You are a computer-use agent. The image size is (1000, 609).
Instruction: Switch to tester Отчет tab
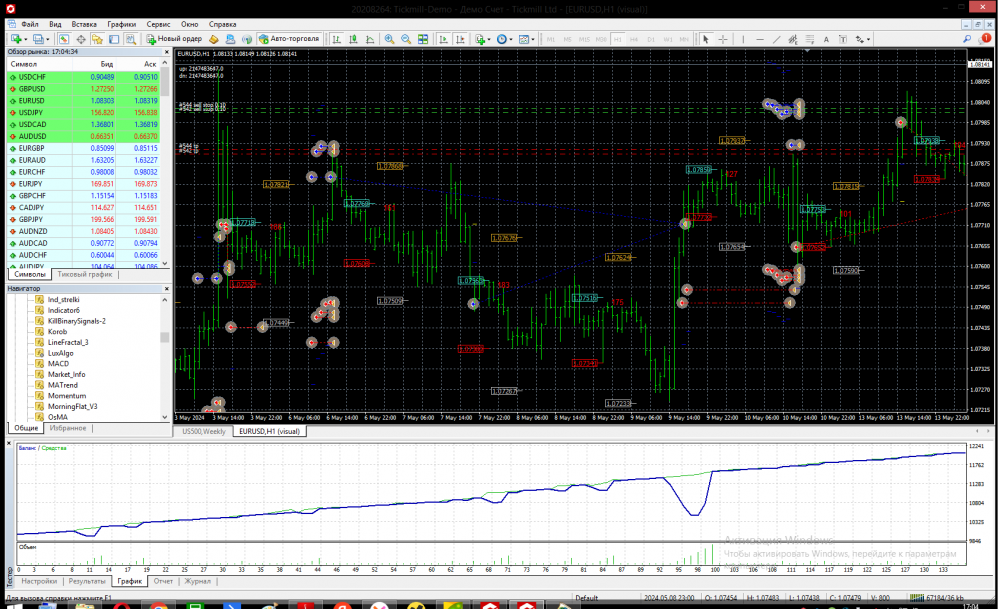coord(163,581)
